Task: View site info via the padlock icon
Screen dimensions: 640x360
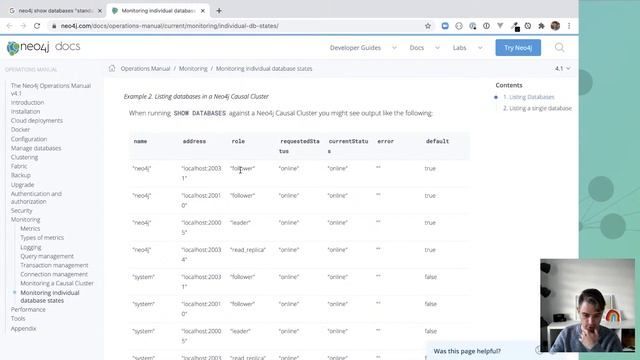Action: (54, 26)
